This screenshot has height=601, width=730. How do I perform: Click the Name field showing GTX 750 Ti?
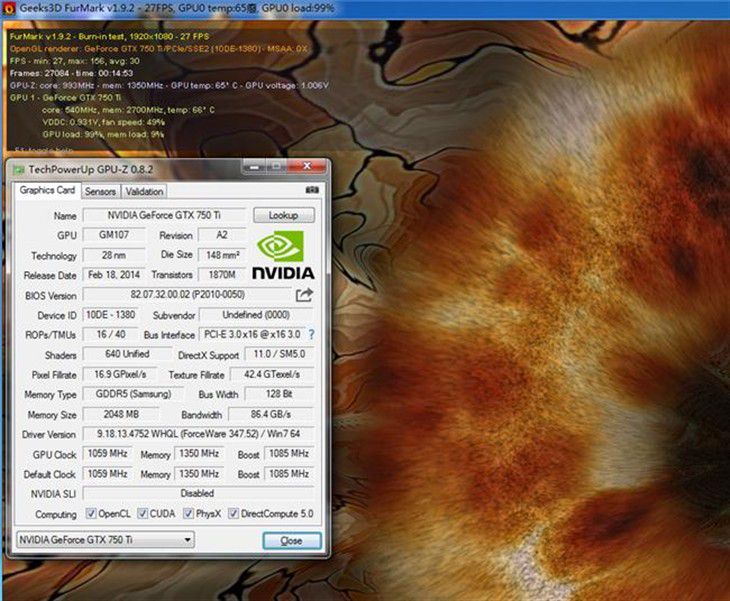click(x=164, y=215)
